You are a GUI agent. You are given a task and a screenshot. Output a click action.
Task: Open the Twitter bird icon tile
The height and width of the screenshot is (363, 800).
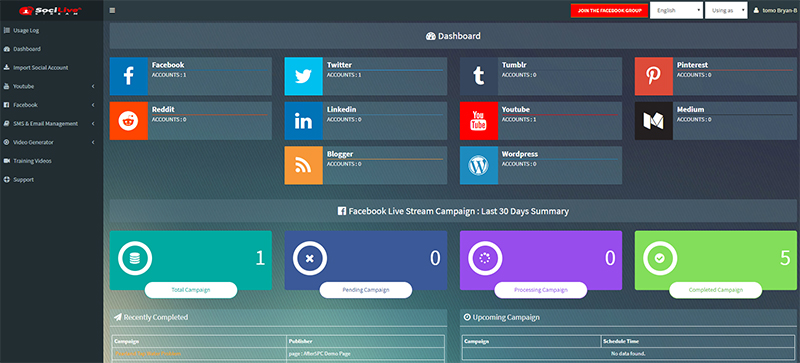304,76
